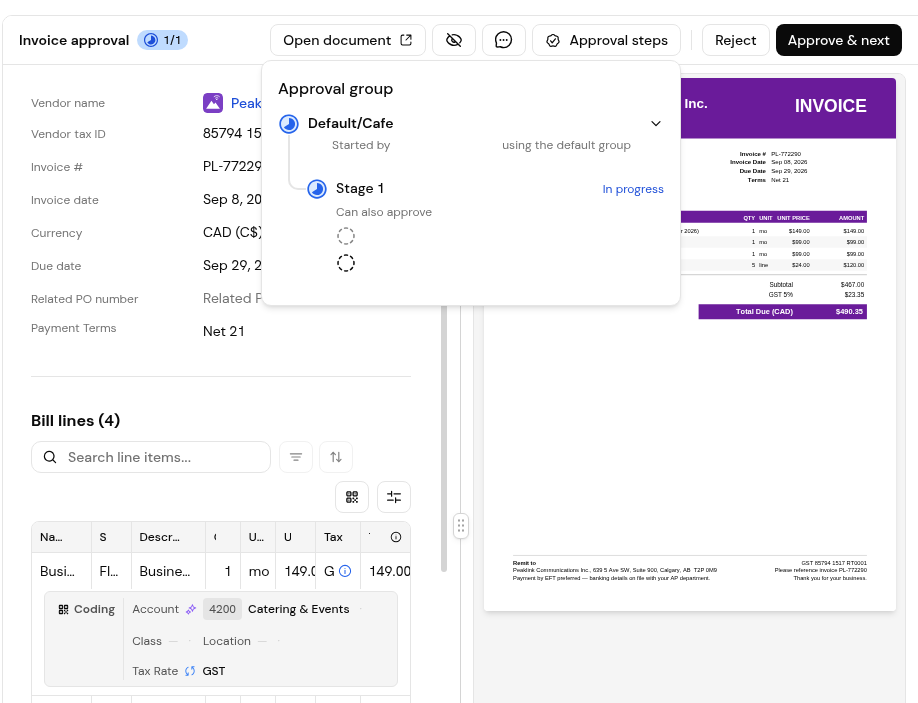The image size is (918, 703).
Task: Click the search magnifier icon
Action: 50,457
